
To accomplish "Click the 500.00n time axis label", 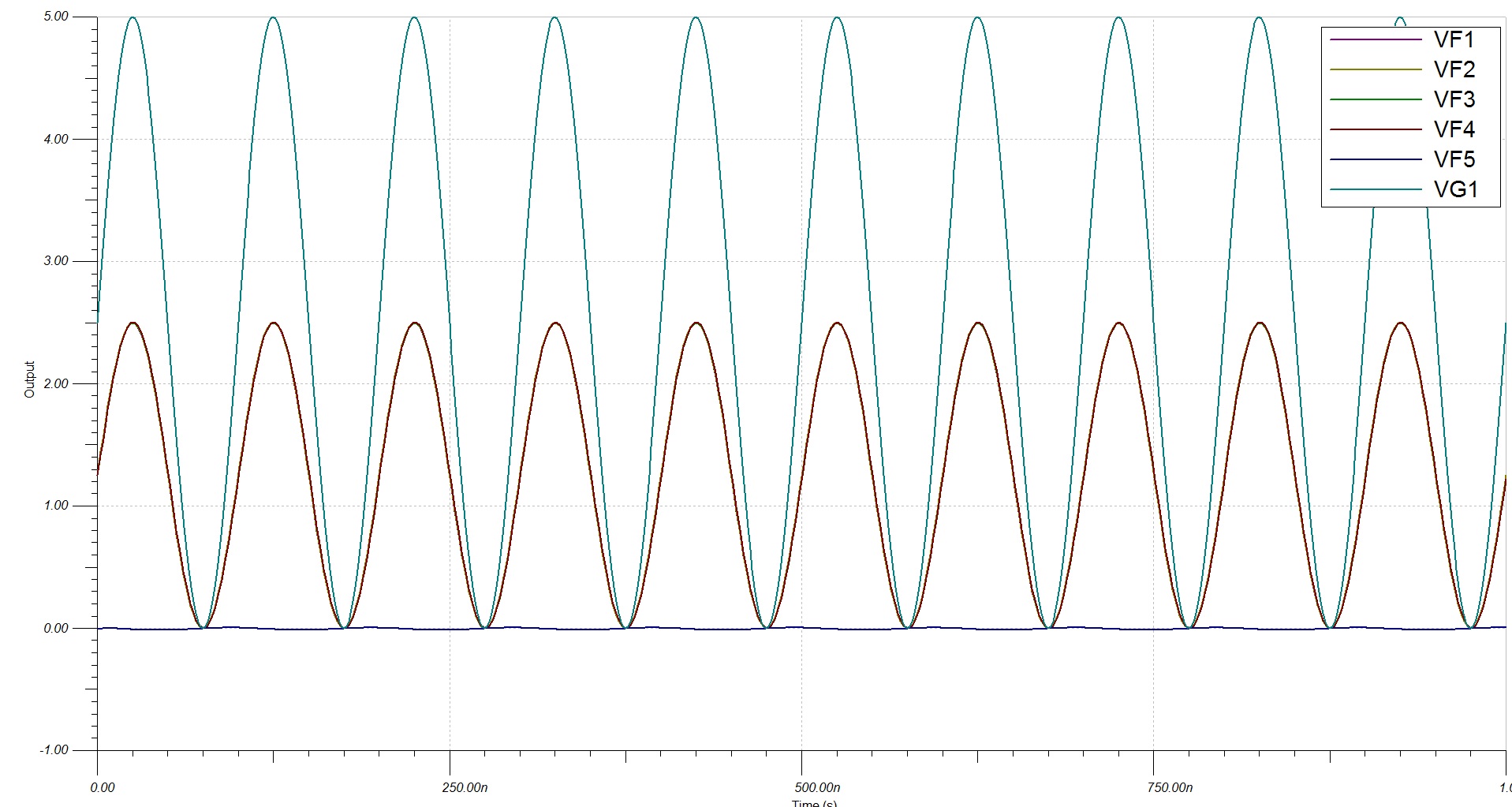I will click(x=819, y=786).
